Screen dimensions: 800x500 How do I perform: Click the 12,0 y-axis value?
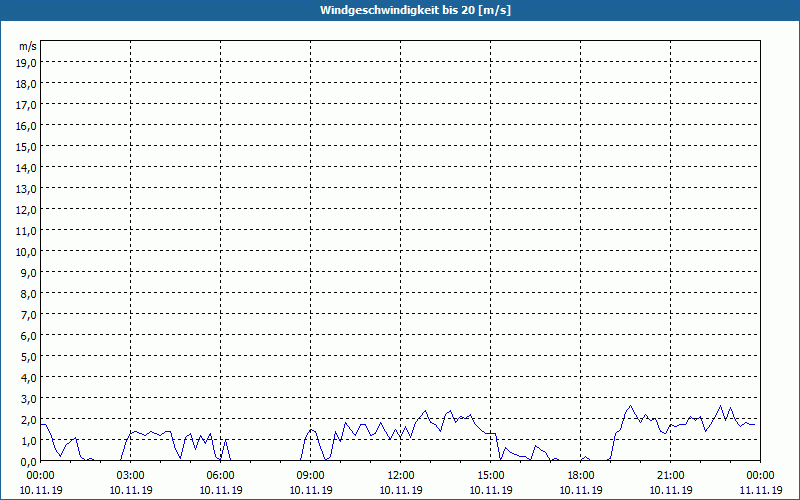(x=26, y=209)
